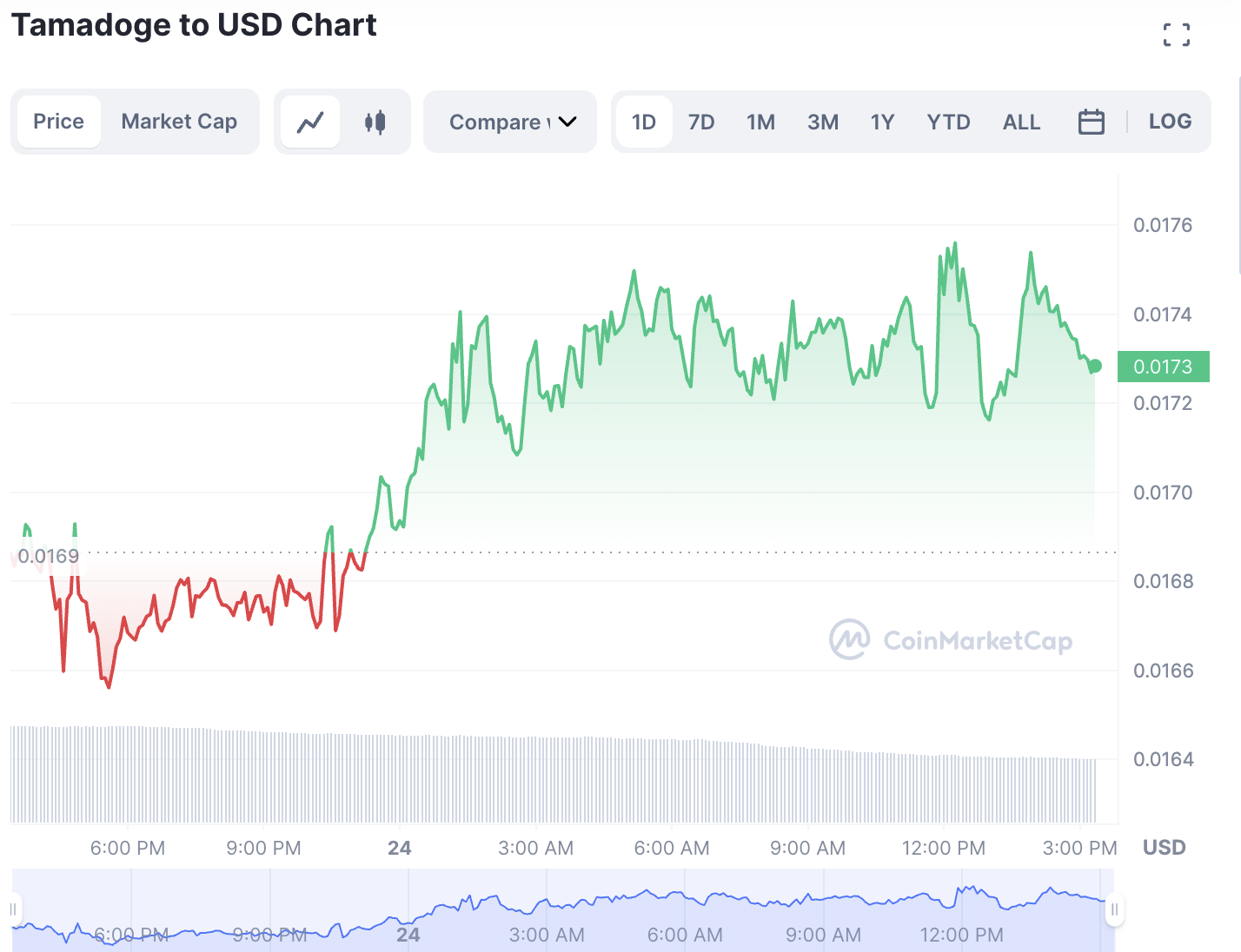The height and width of the screenshot is (952, 1241).
Task: Select the 7D time range
Action: click(701, 122)
